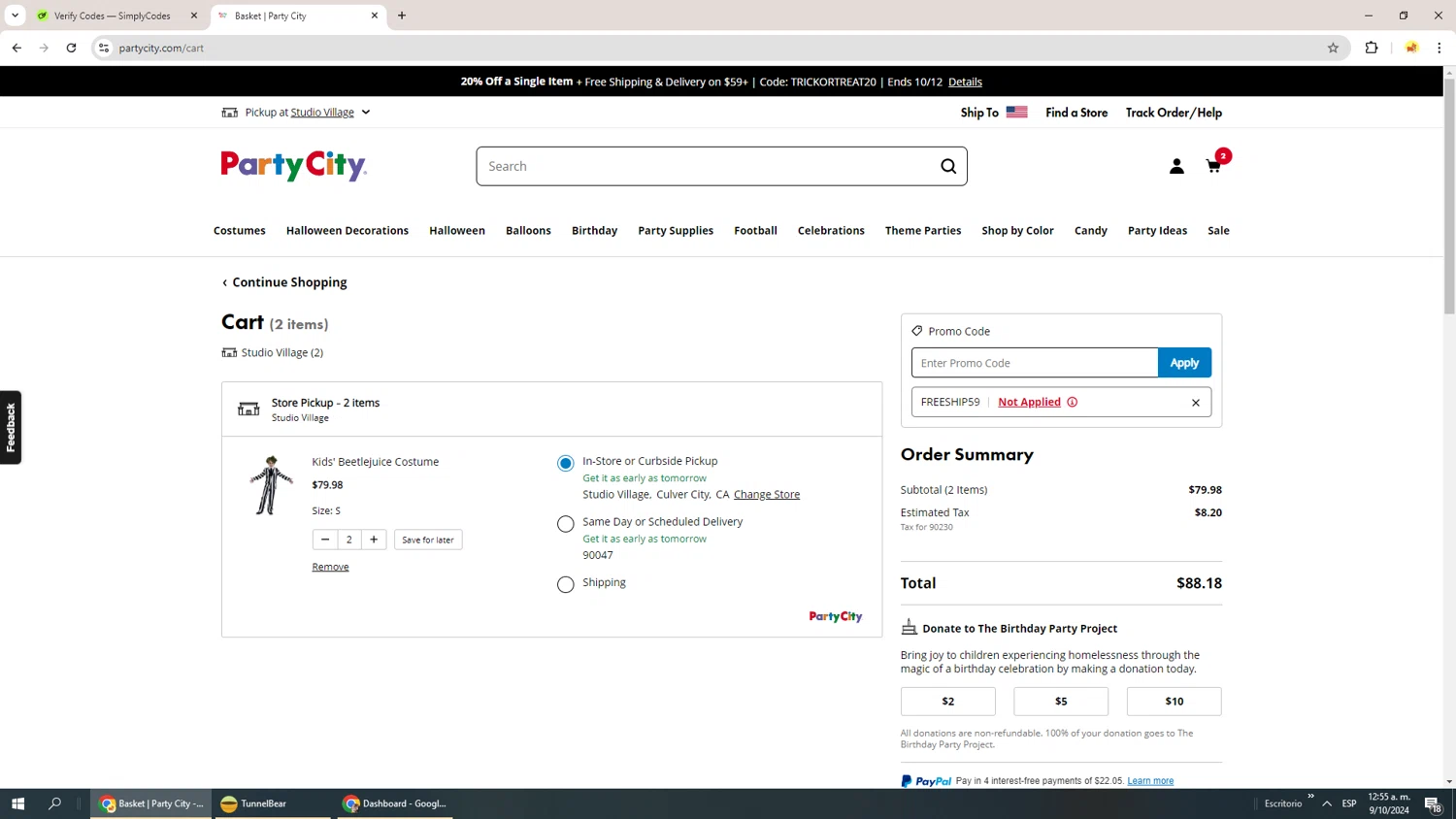
Task: Click PayPal Learn more link
Action: click(x=1150, y=781)
